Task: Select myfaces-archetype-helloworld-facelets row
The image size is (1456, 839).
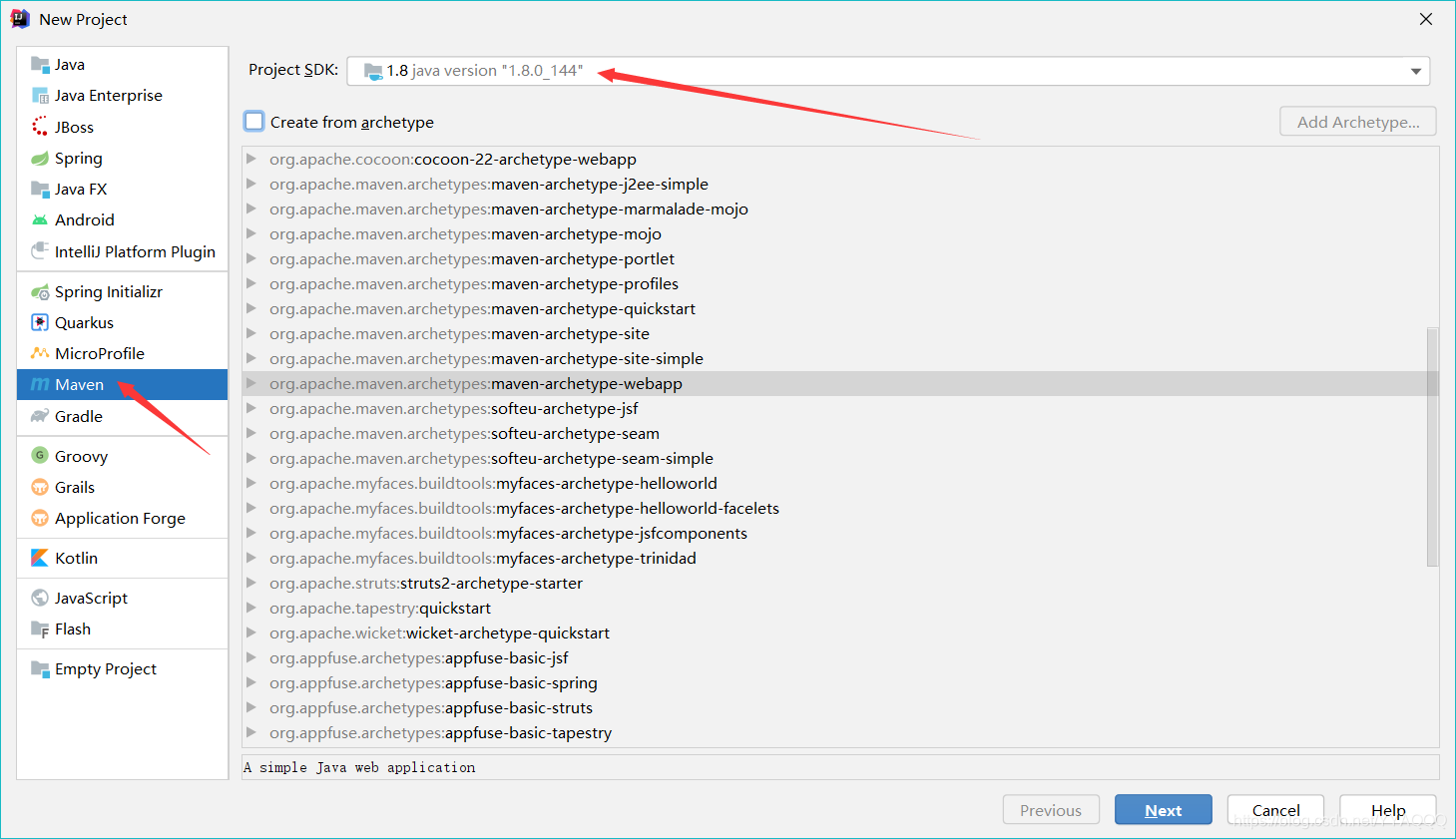Action: [840, 508]
